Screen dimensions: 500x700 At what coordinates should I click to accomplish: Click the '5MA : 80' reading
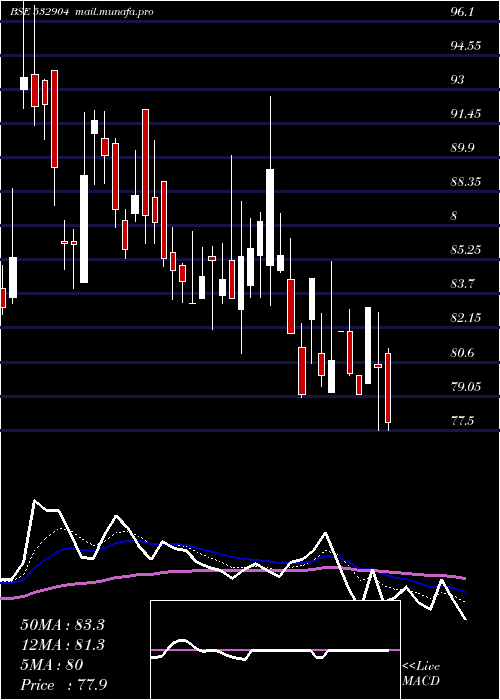click(52, 665)
